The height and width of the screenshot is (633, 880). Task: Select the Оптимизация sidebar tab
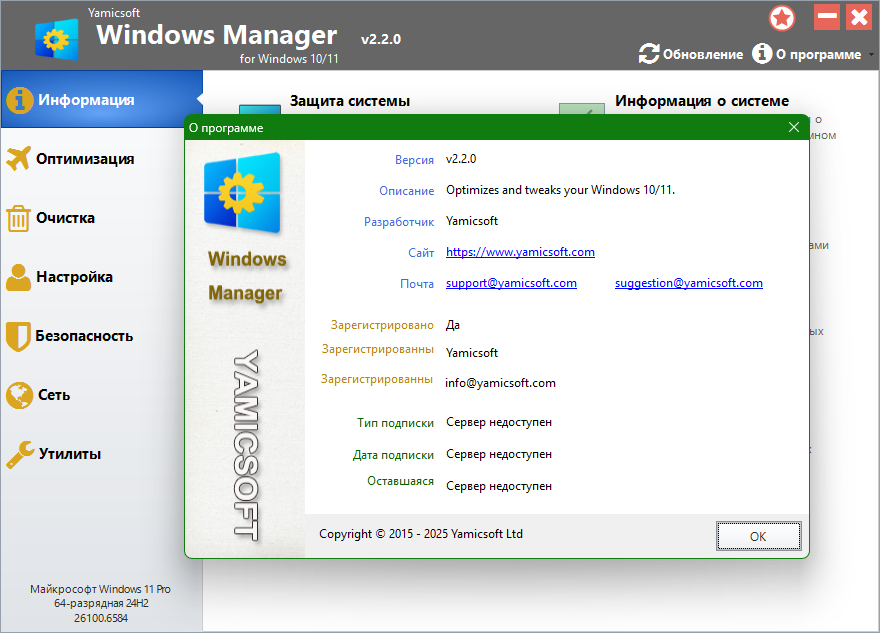click(85, 159)
